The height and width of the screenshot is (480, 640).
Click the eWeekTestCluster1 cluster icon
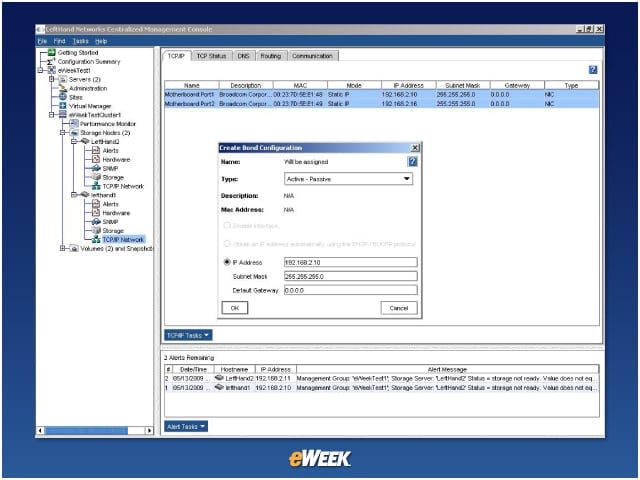(63, 115)
